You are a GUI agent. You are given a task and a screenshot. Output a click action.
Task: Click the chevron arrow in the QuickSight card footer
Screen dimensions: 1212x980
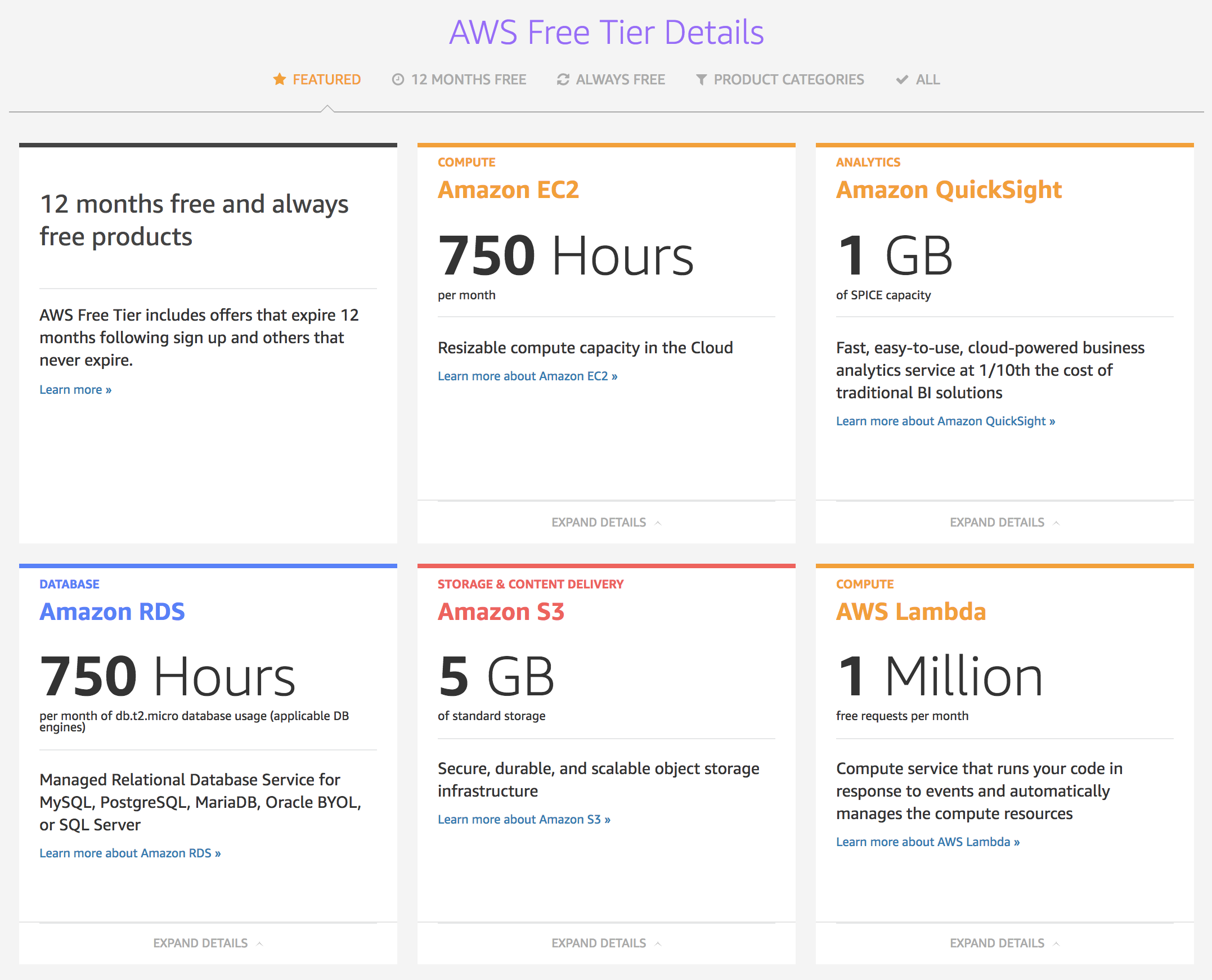[1056, 523]
